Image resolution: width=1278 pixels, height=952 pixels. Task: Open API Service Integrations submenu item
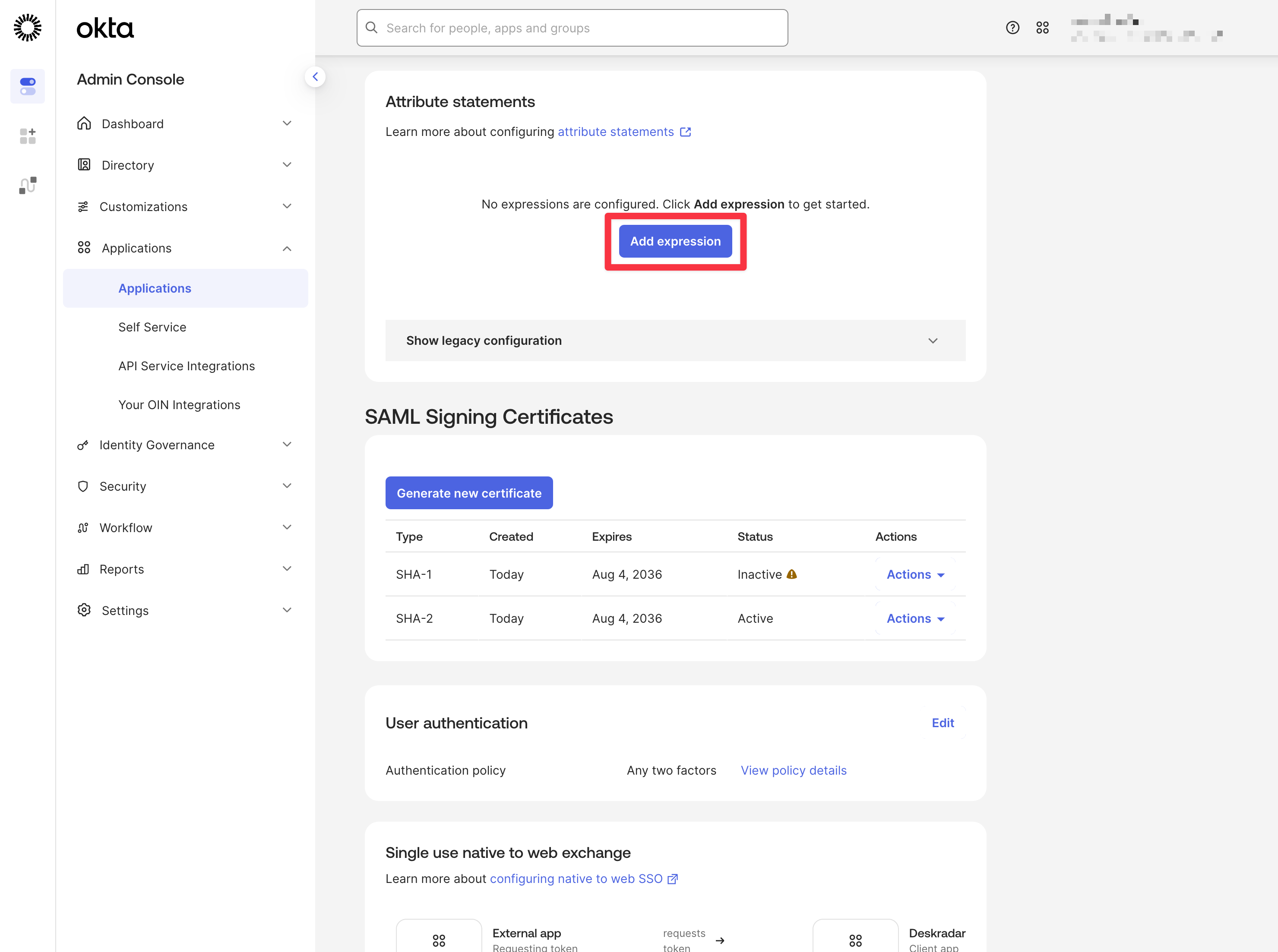click(186, 366)
